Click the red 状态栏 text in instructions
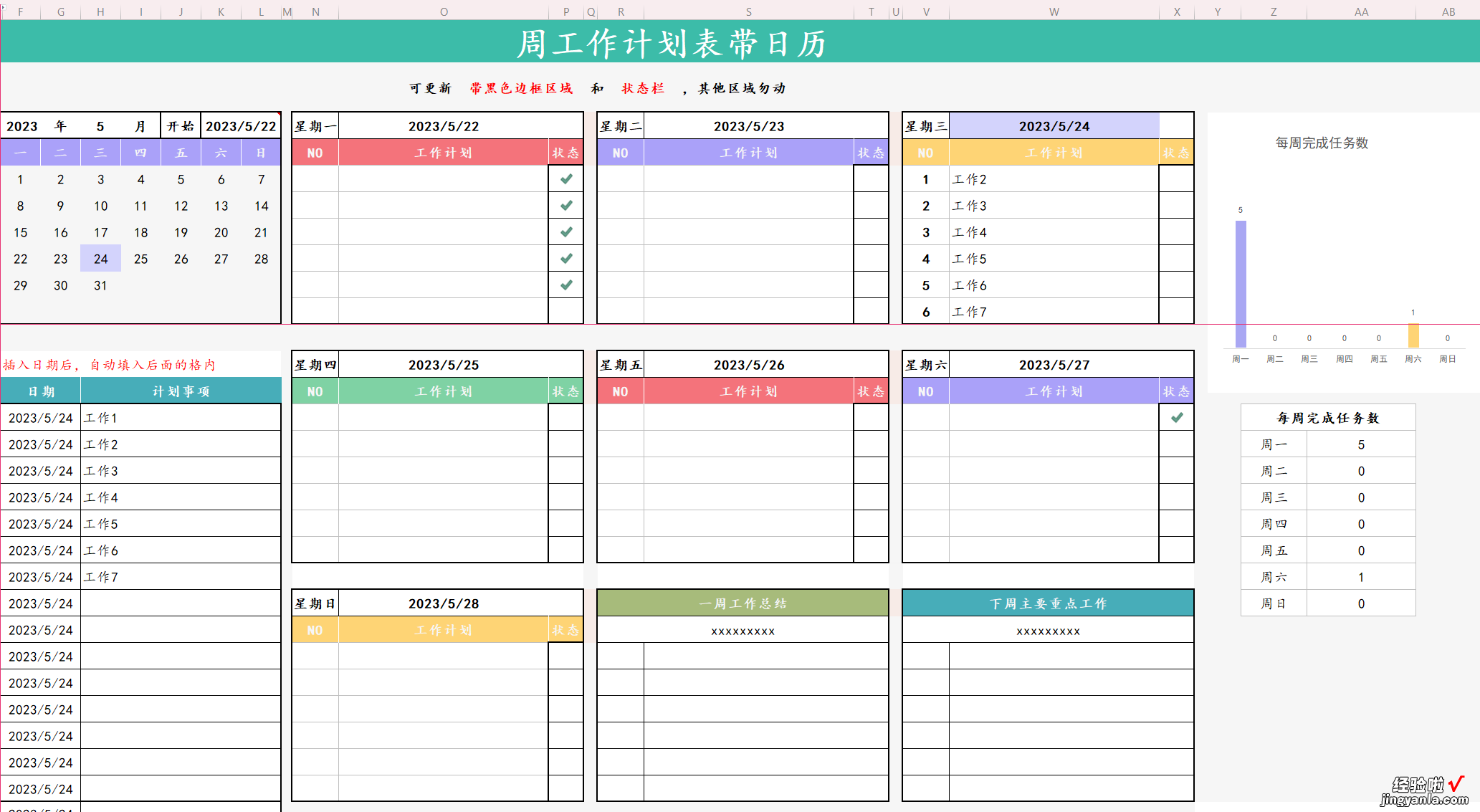 pos(643,88)
